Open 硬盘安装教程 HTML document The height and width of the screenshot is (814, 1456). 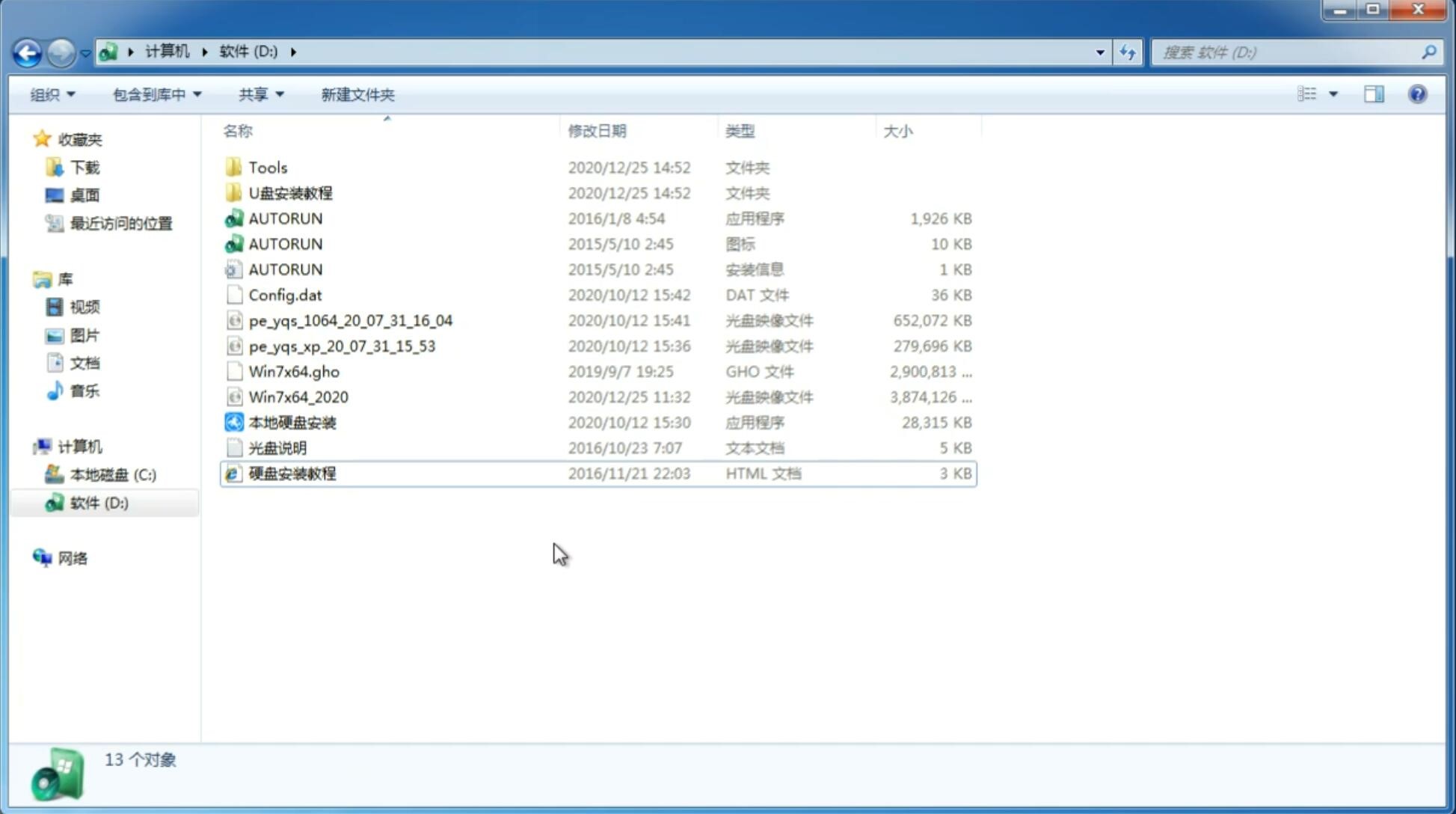(292, 473)
